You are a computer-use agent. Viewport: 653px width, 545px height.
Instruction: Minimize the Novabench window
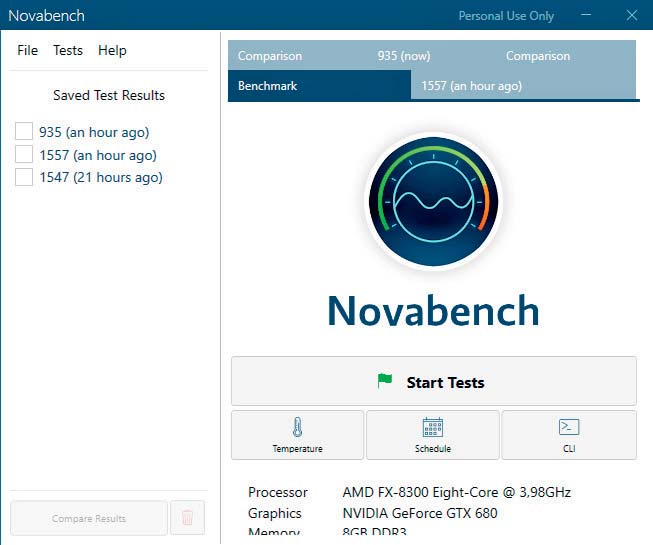[586, 15]
